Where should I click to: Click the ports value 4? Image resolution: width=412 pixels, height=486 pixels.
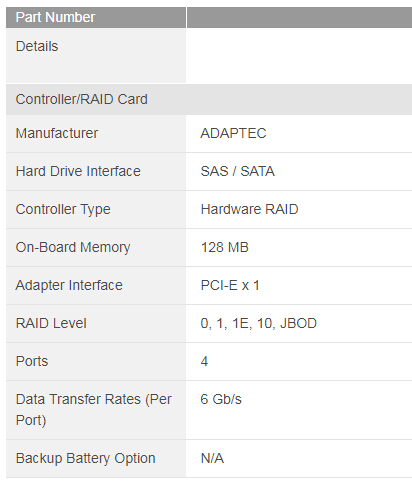click(x=204, y=361)
